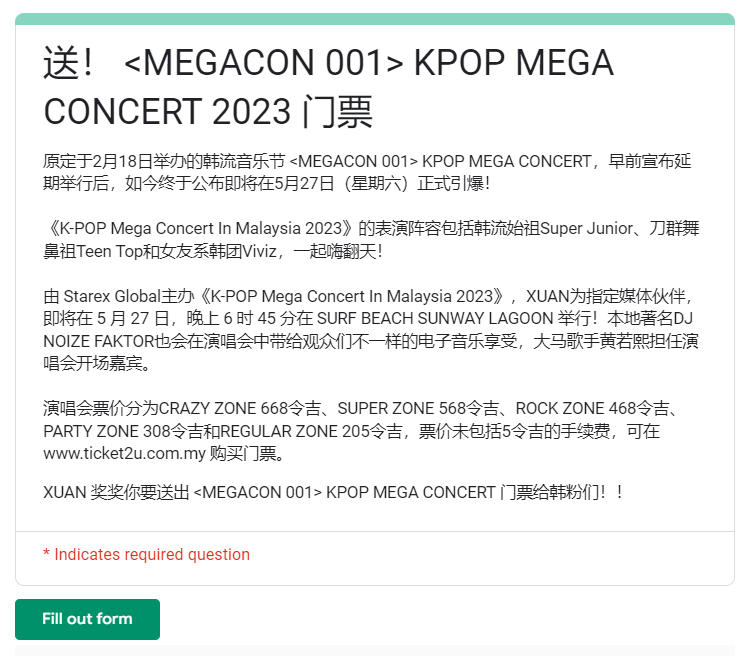Image resolution: width=747 pixels, height=656 pixels.
Task: Select the MEGACON 001 form title heading
Action: coord(328,87)
